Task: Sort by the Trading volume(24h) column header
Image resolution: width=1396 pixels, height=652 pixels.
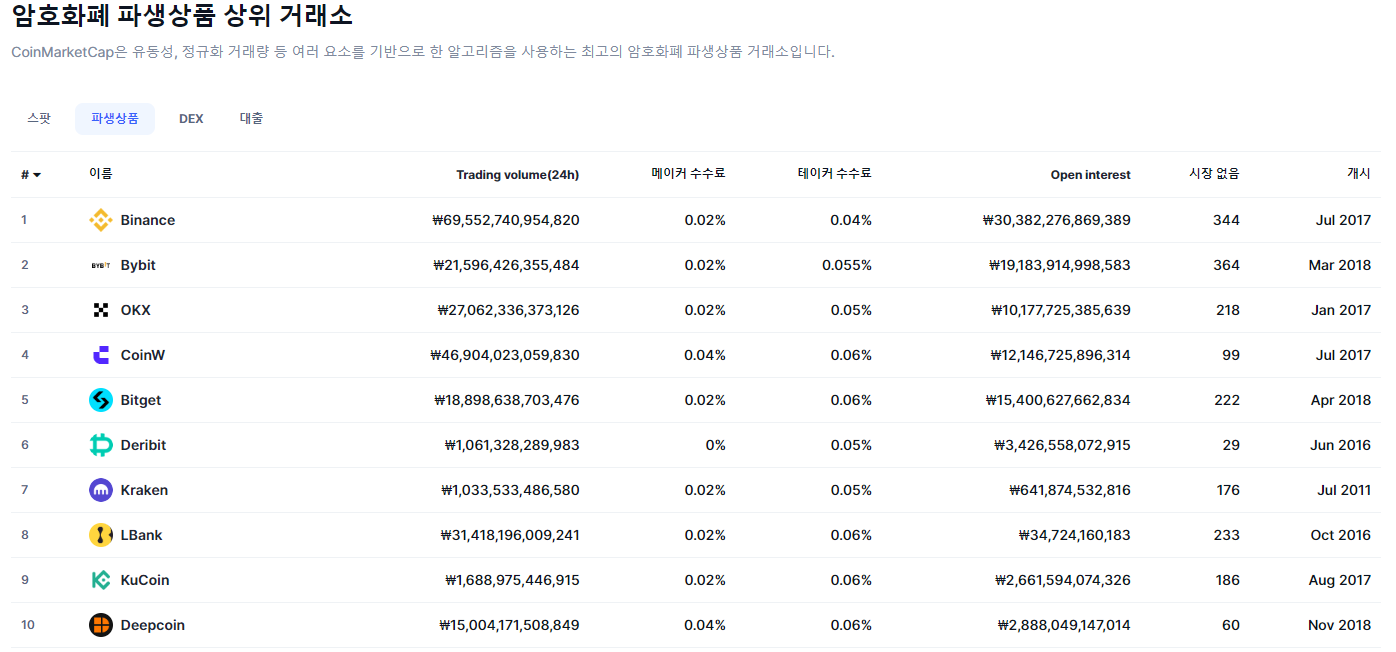Action: coord(518,173)
